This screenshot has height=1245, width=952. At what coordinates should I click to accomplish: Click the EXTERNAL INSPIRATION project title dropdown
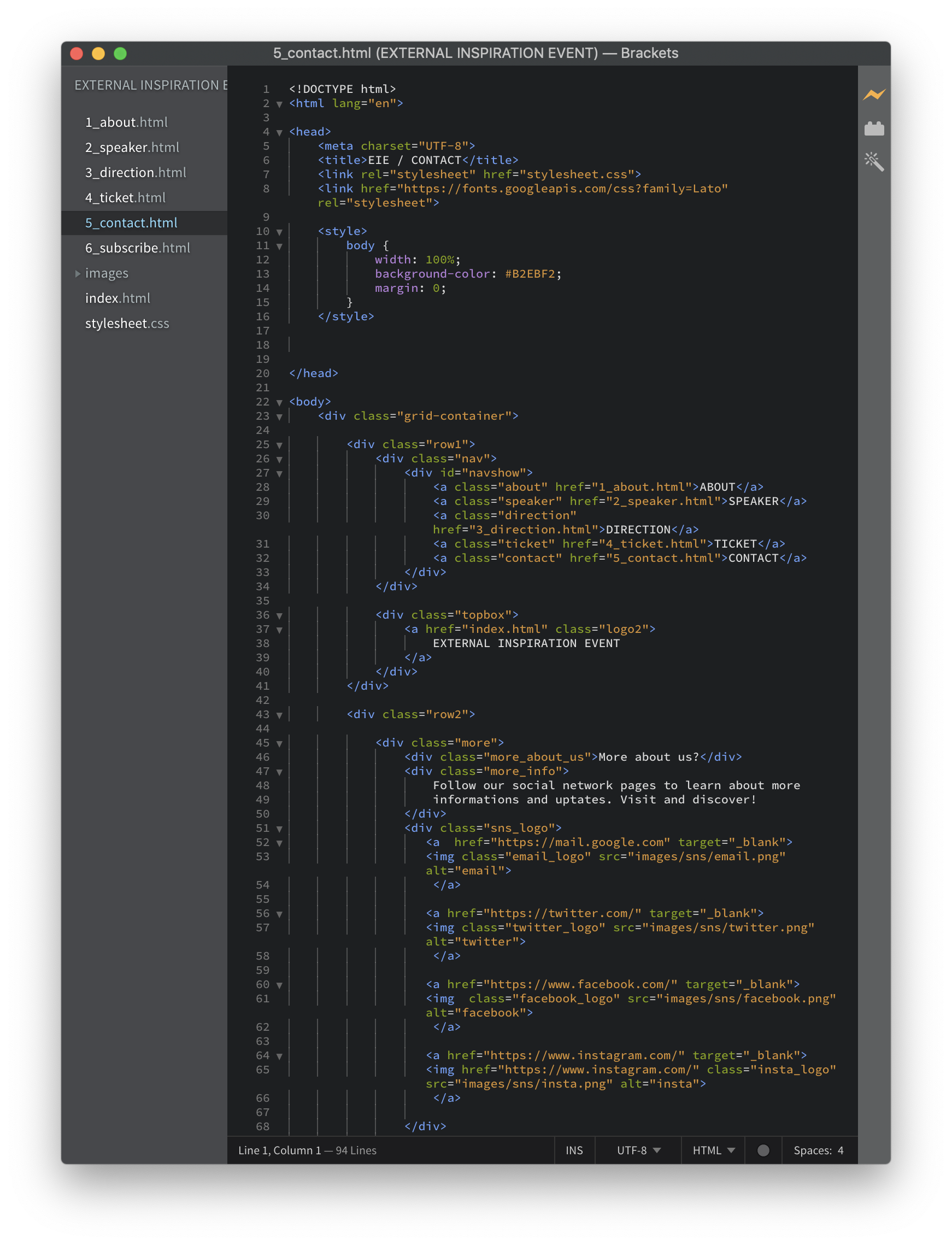(x=151, y=85)
